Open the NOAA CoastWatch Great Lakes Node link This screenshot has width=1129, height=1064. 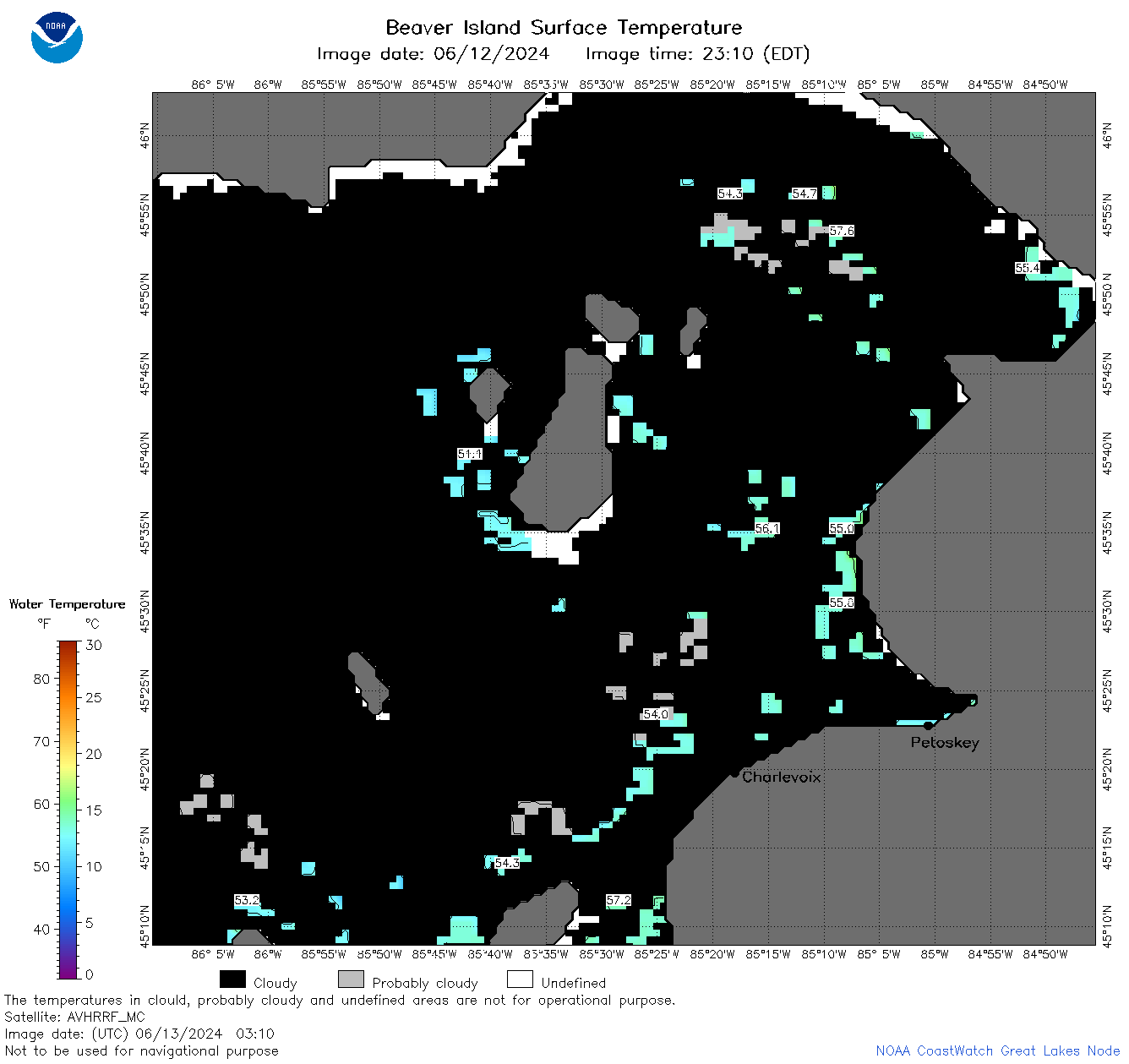click(998, 1050)
